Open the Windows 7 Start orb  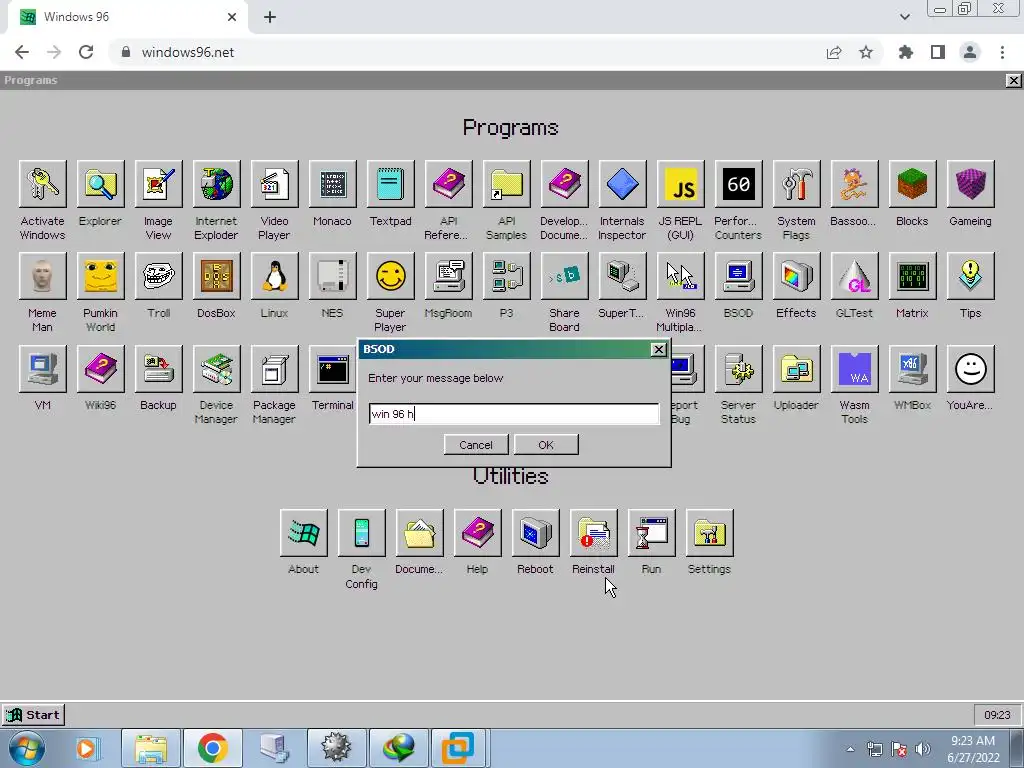pyautogui.click(x=27, y=748)
